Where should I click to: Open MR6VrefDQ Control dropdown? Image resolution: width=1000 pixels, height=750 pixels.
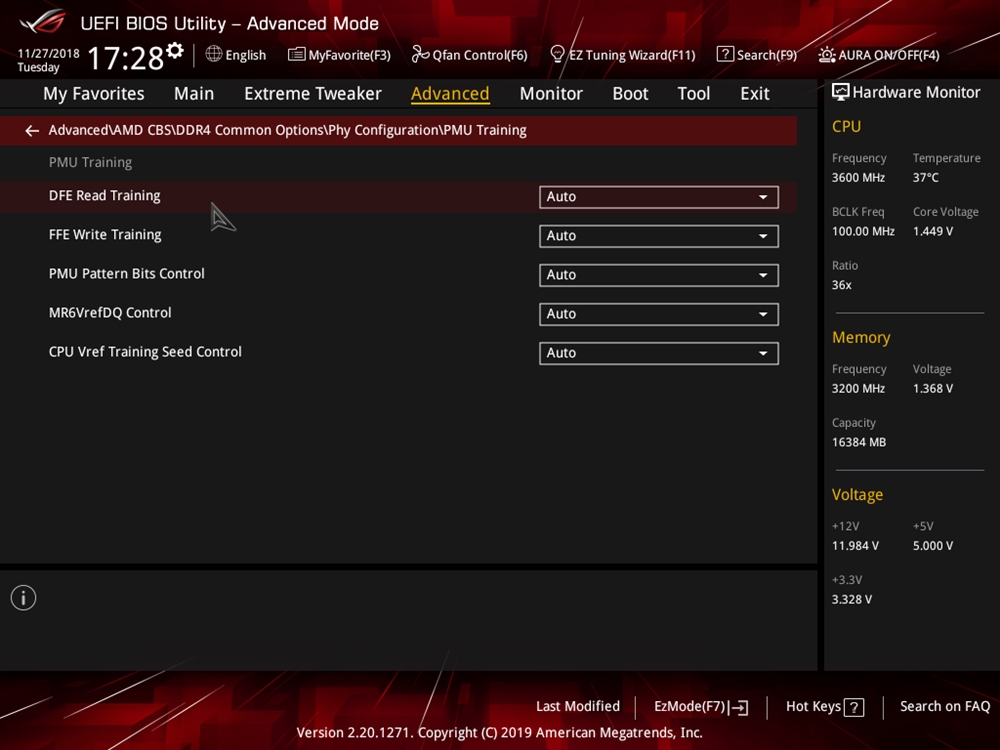click(x=659, y=314)
